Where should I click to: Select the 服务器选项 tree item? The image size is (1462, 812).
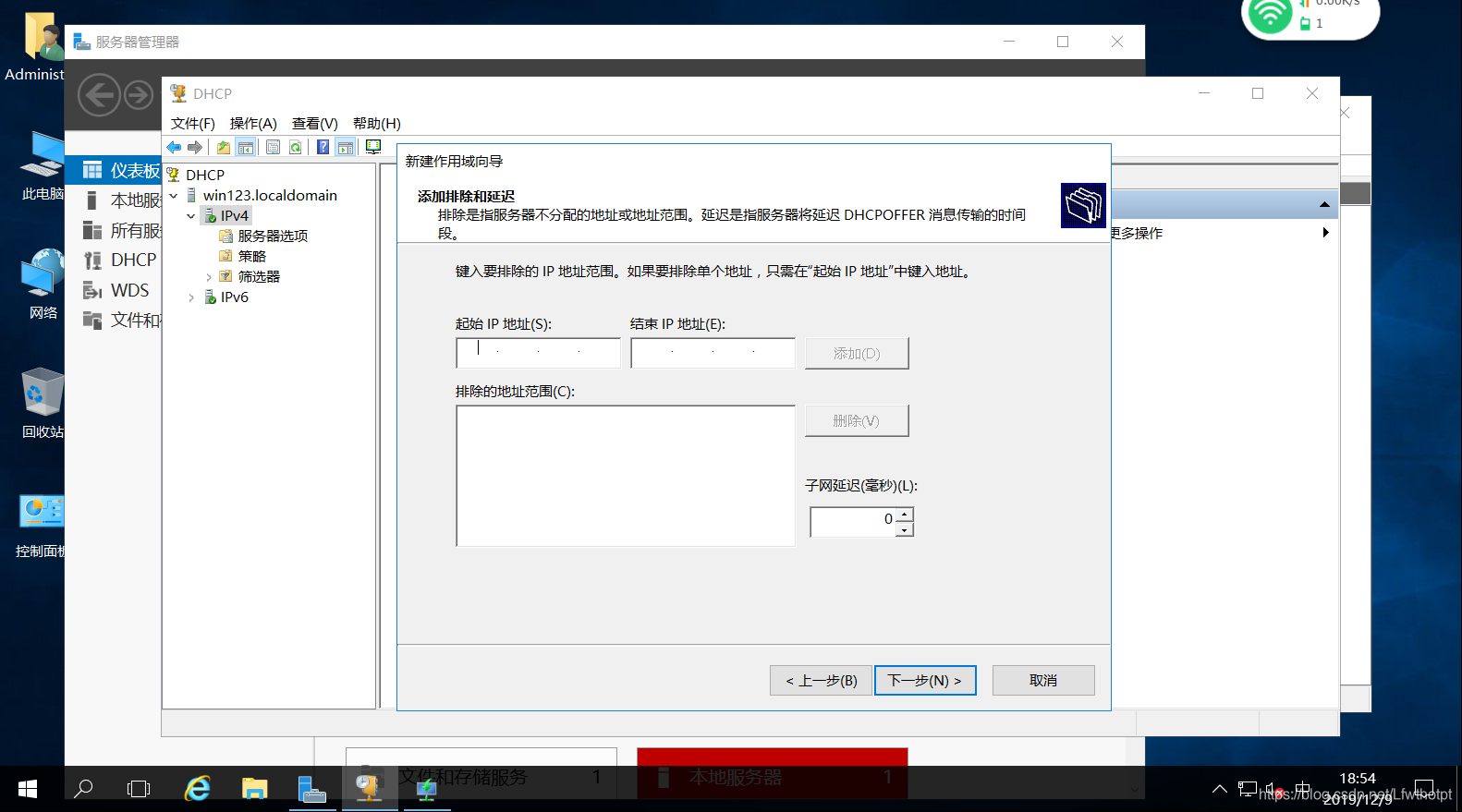[x=273, y=236]
